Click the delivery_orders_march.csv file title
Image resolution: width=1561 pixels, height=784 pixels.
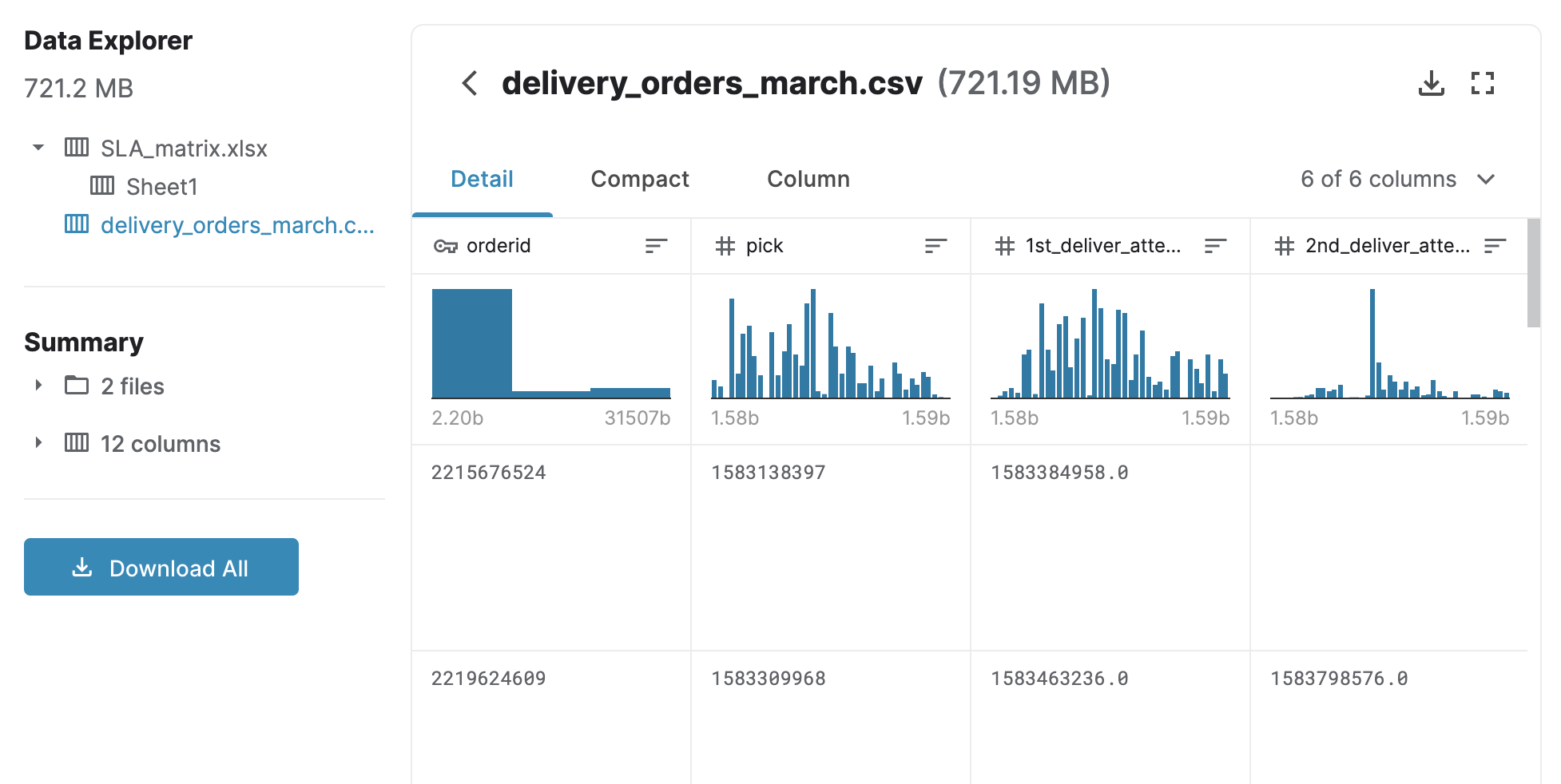[712, 83]
